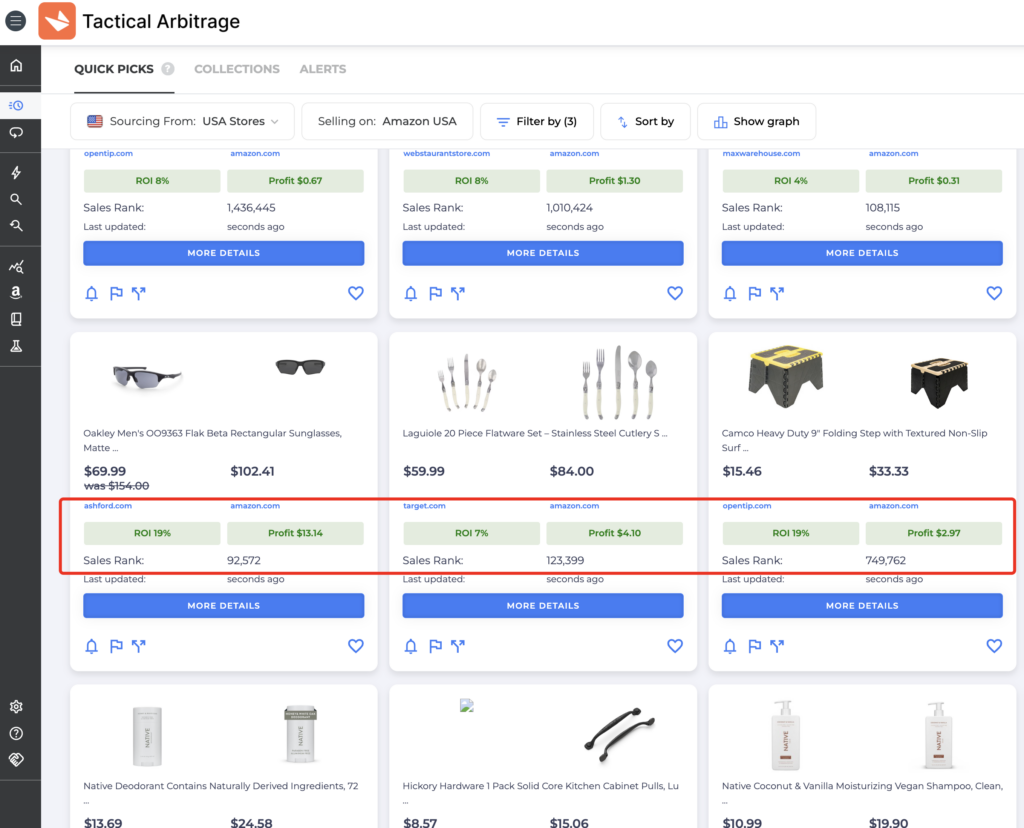Open the Quick Picks clock icon in the sidebar
Image resolution: width=1024 pixels, height=828 pixels.
(16, 105)
